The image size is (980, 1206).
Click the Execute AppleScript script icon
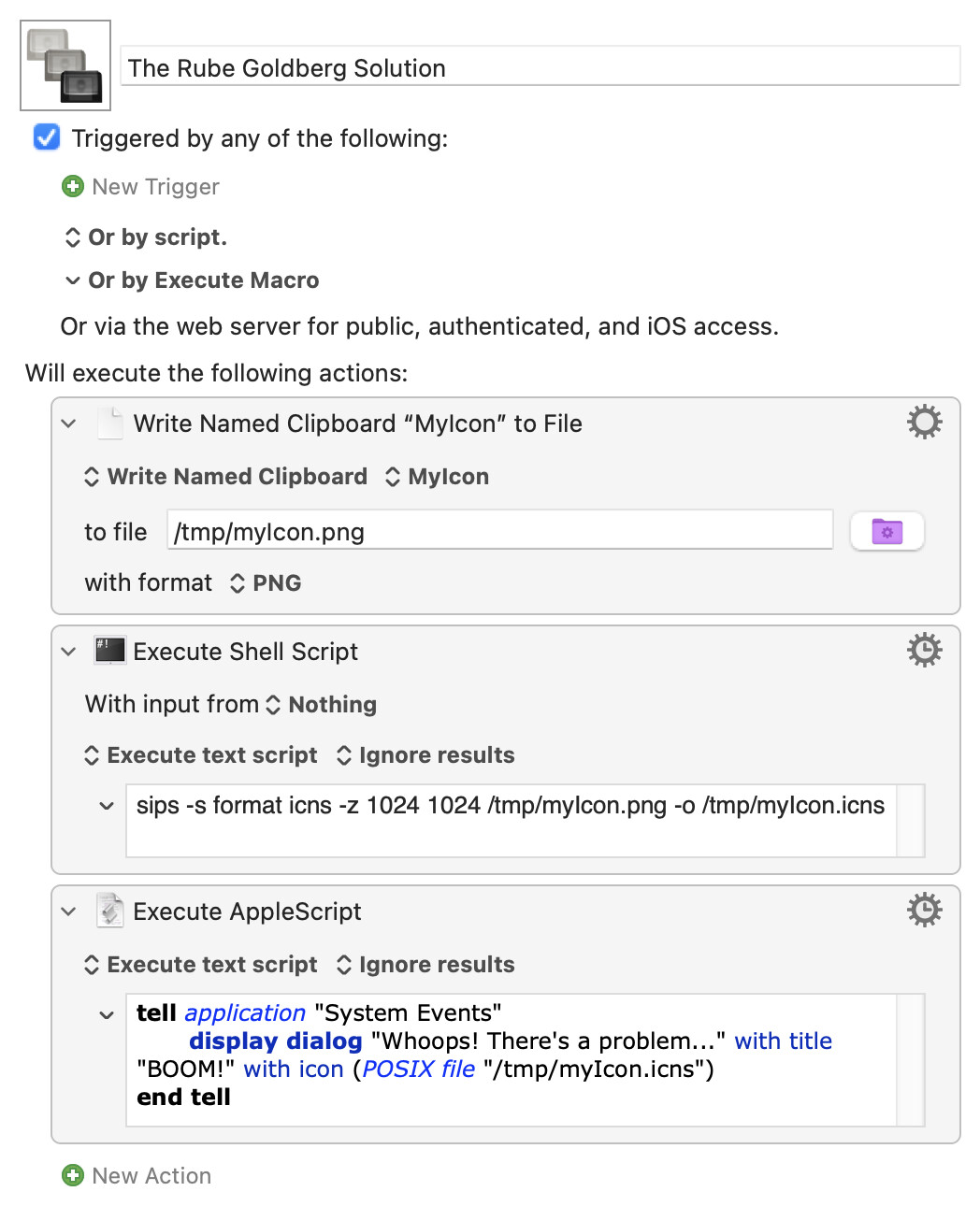point(110,910)
